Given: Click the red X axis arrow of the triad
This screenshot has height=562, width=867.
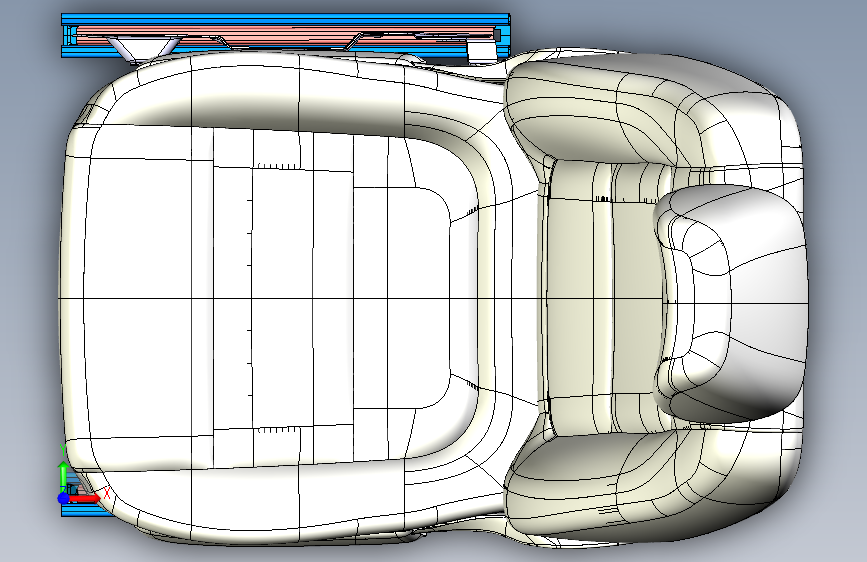Looking at the screenshot, I should pos(84,498).
